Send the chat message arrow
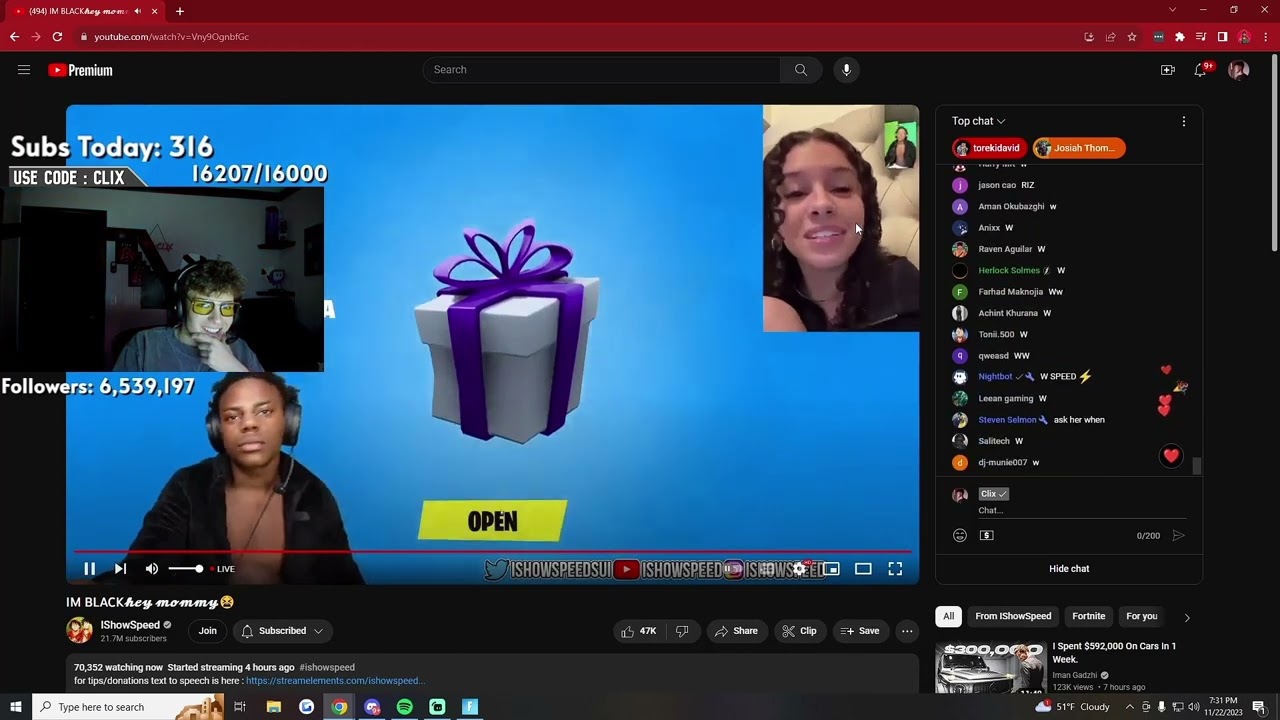Image resolution: width=1280 pixels, height=720 pixels. (1179, 536)
